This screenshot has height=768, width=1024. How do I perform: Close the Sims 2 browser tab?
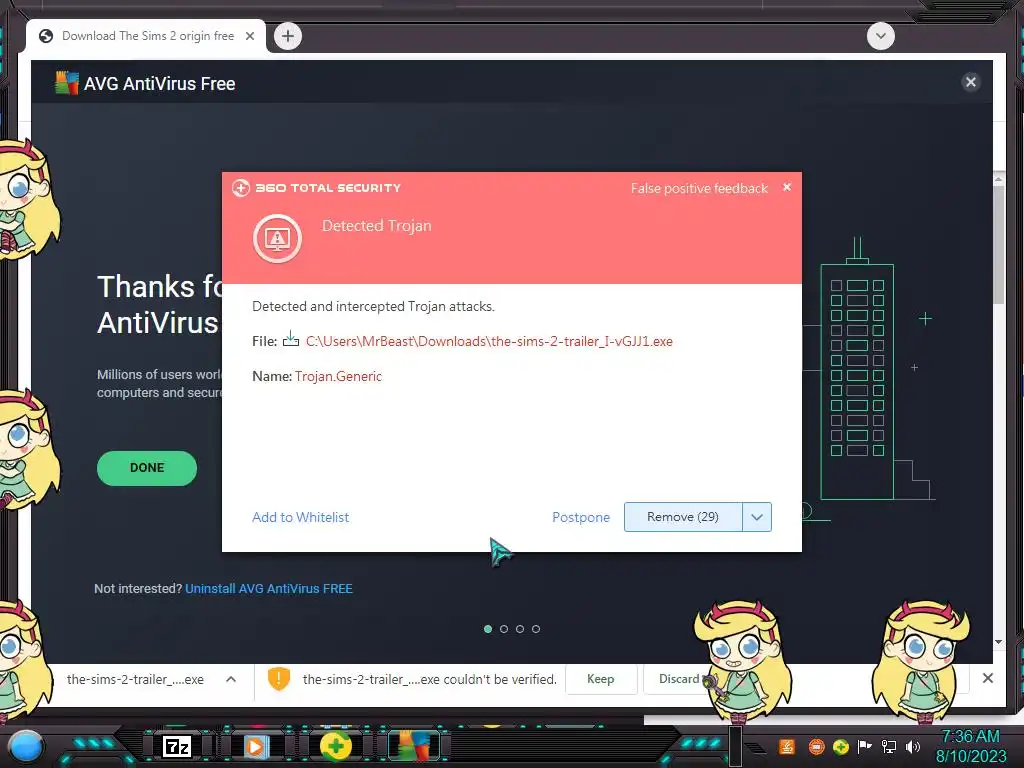(250, 36)
